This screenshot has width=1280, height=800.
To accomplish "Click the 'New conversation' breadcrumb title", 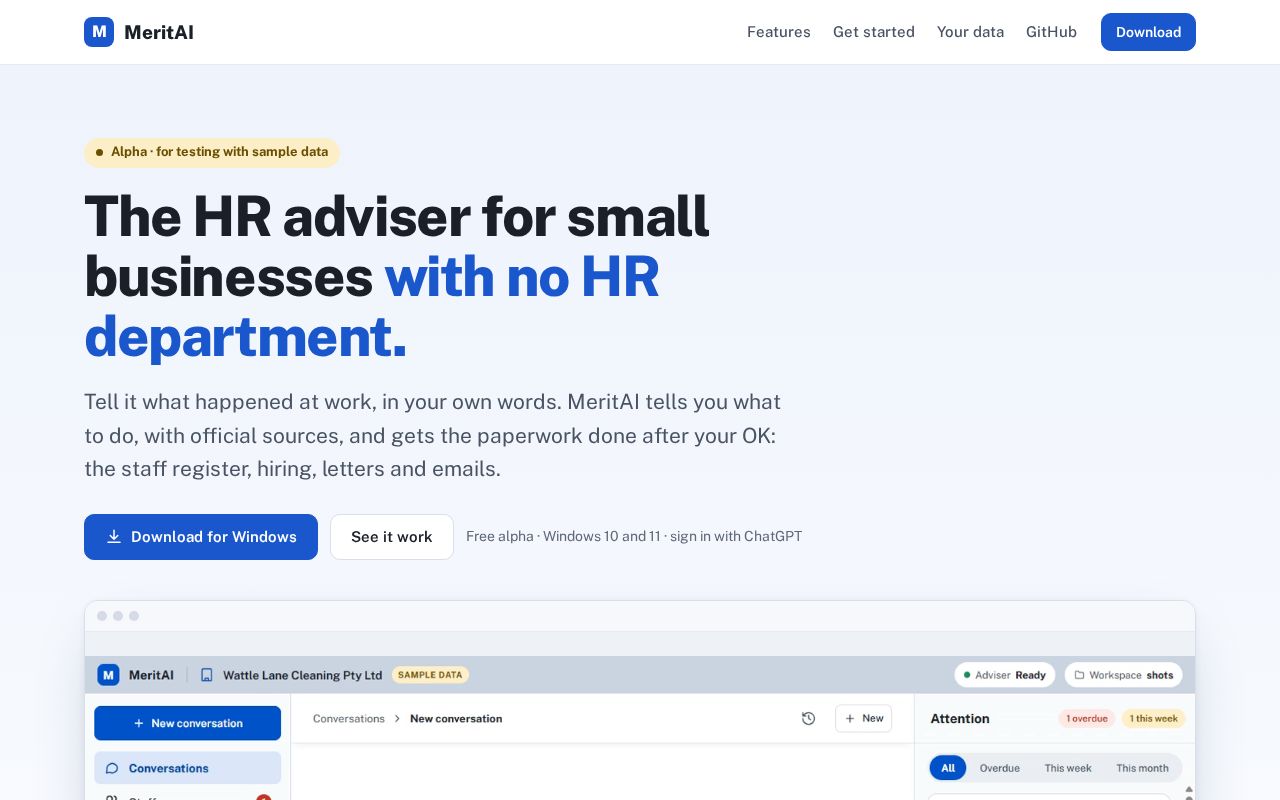I will 456,719.
